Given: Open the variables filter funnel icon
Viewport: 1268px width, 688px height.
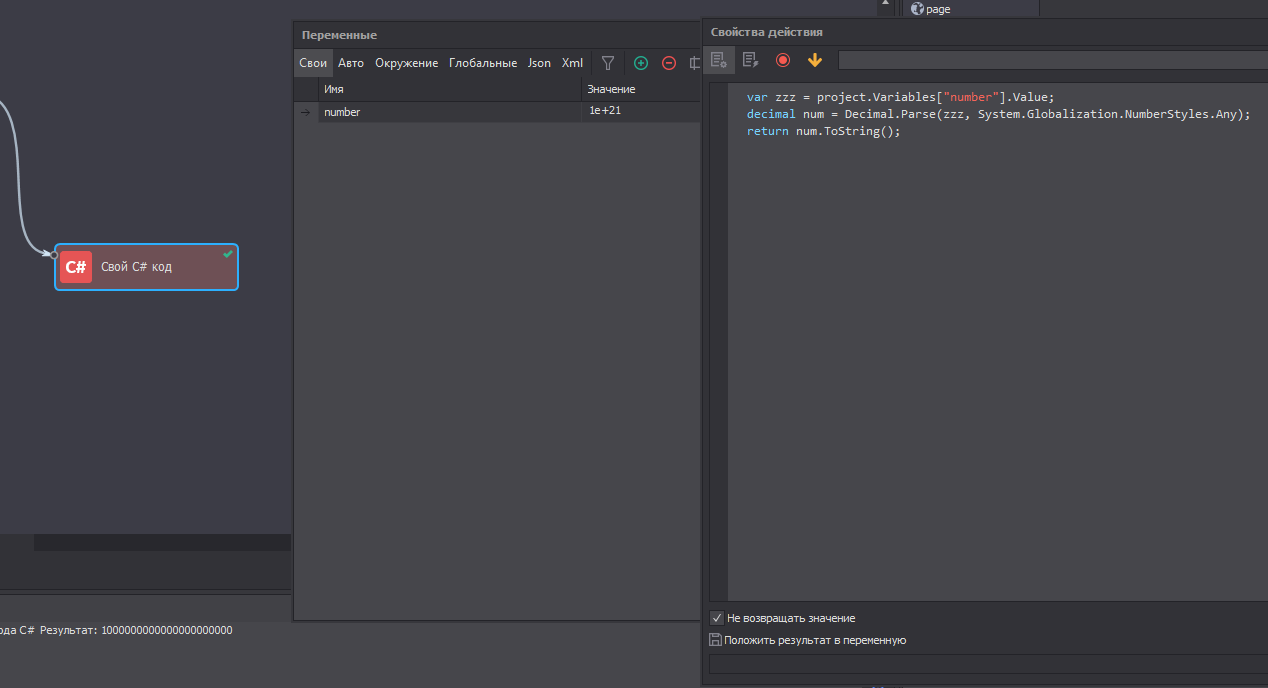Looking at the screenshot, I should [607, 63].
